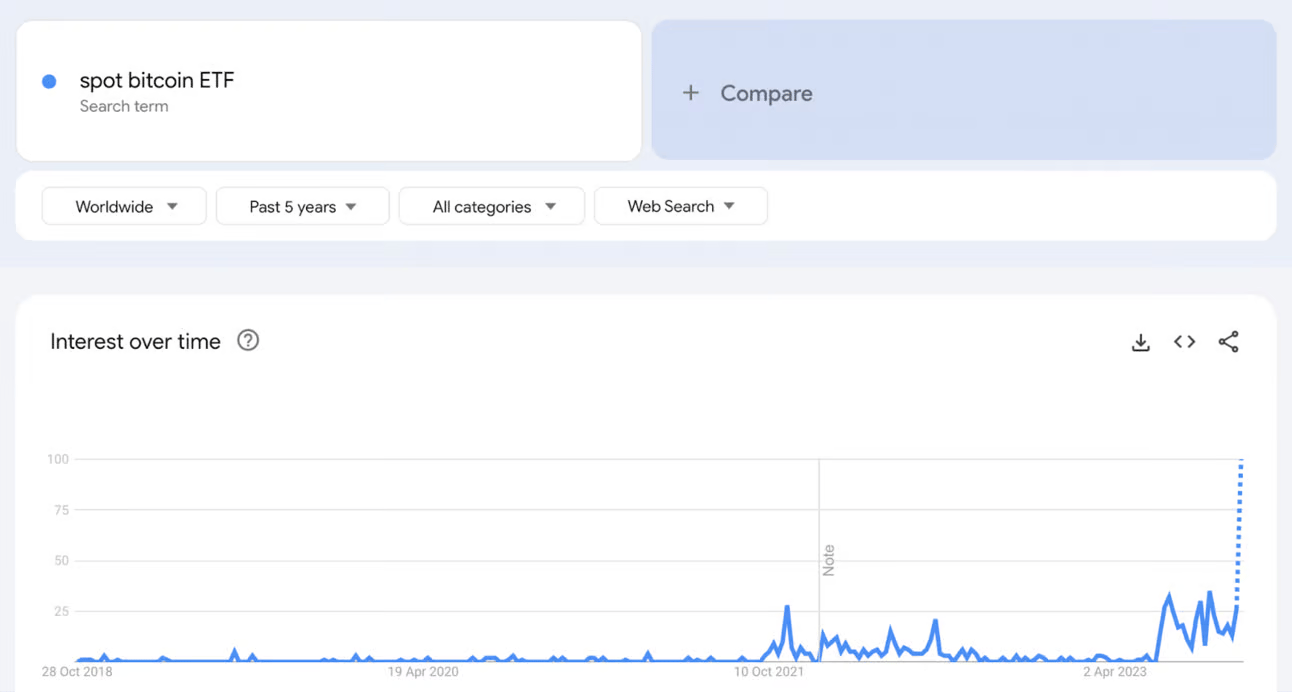Share the interest over time chart
Image resolution: width=1292 pixels, height=692 pixels.
pos(1228,342)
